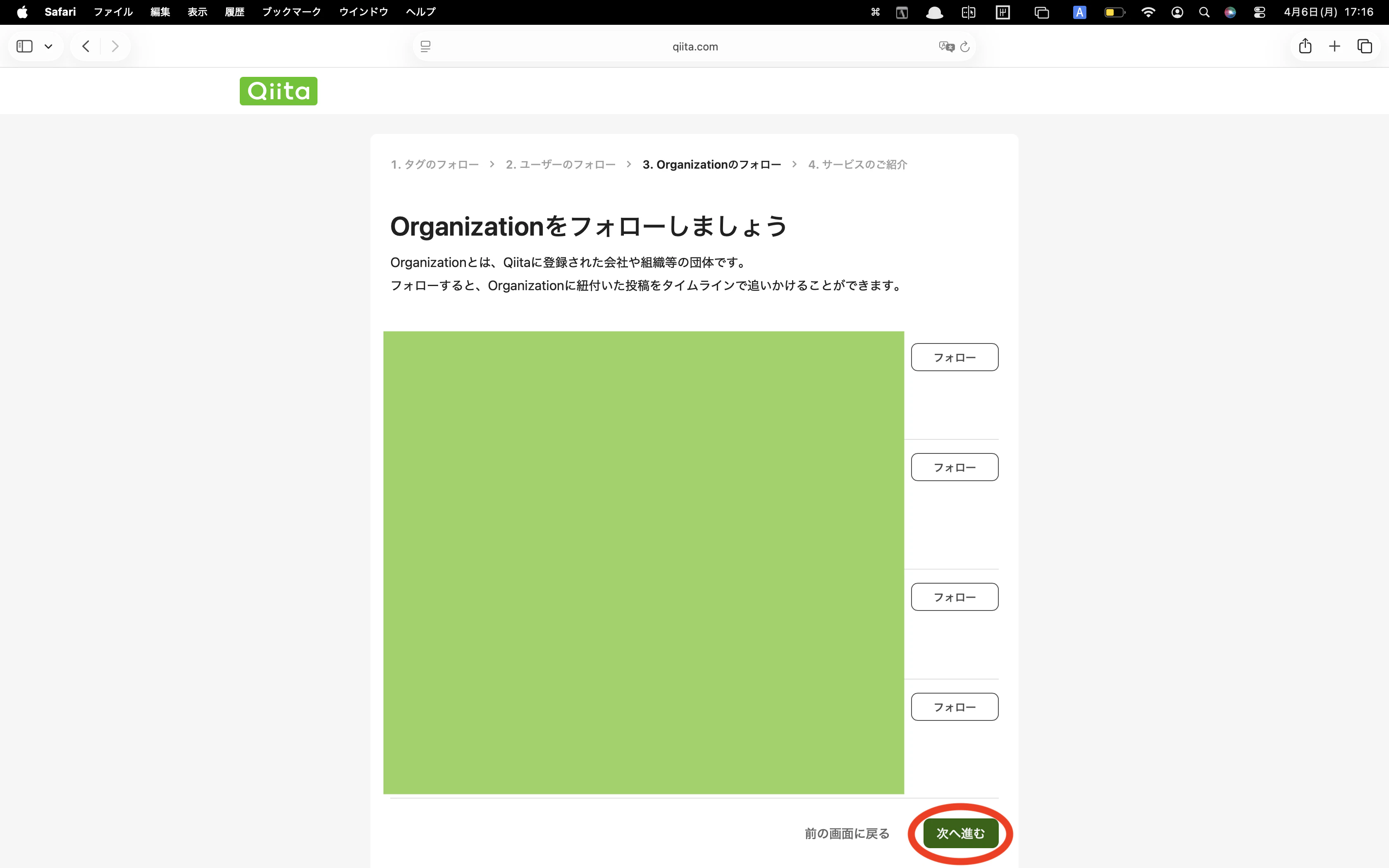Select step 1. タグのフォロー
Image resolution: width=1389 pixels, height=868 pixels.
434,165
